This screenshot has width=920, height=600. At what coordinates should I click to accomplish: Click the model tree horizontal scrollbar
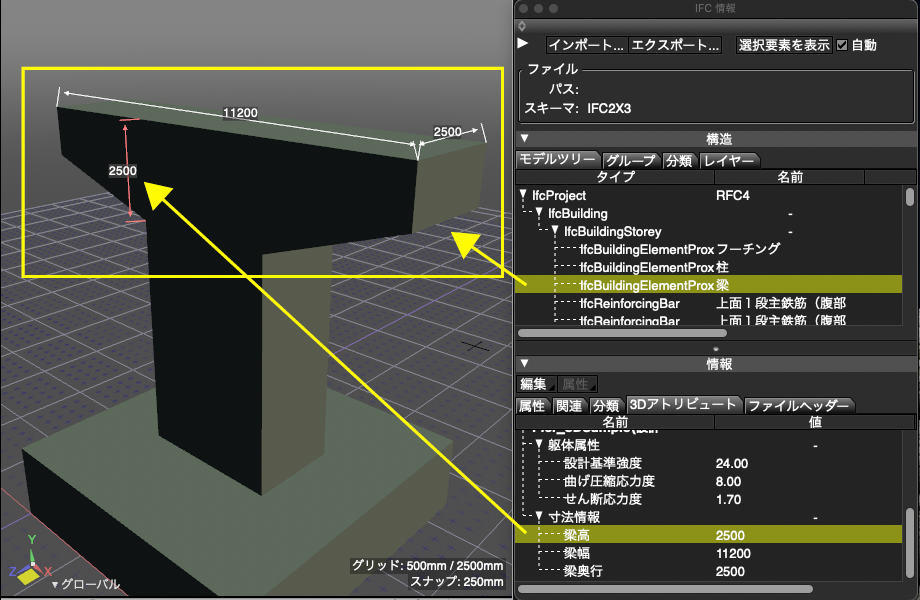click(622, 333)
